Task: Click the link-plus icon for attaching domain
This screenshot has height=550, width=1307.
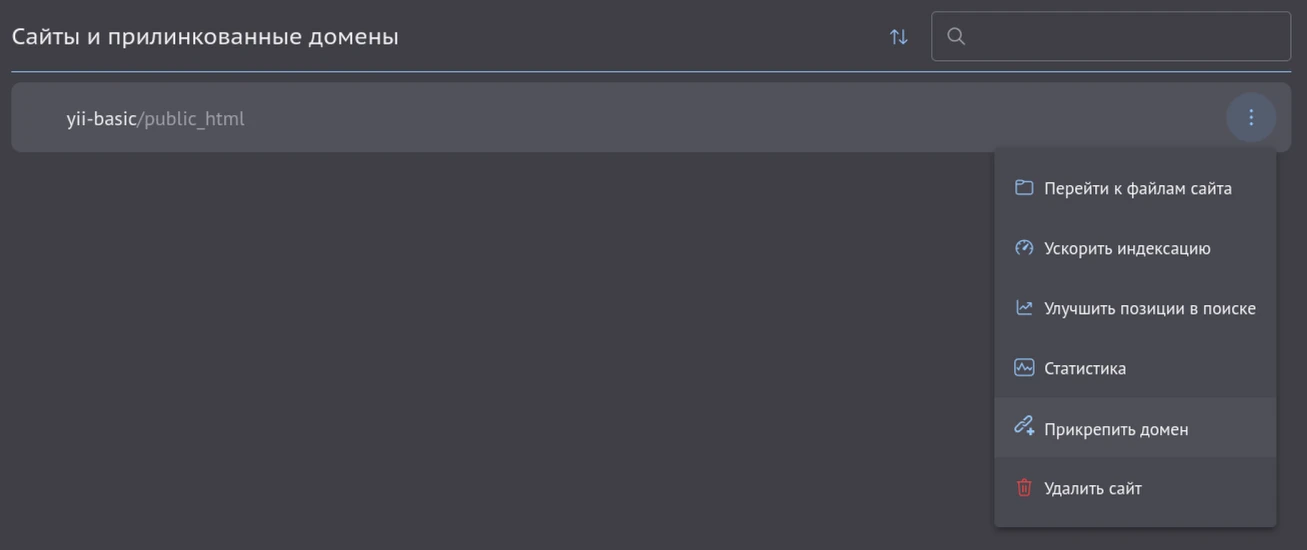Action: (1023, 428)
